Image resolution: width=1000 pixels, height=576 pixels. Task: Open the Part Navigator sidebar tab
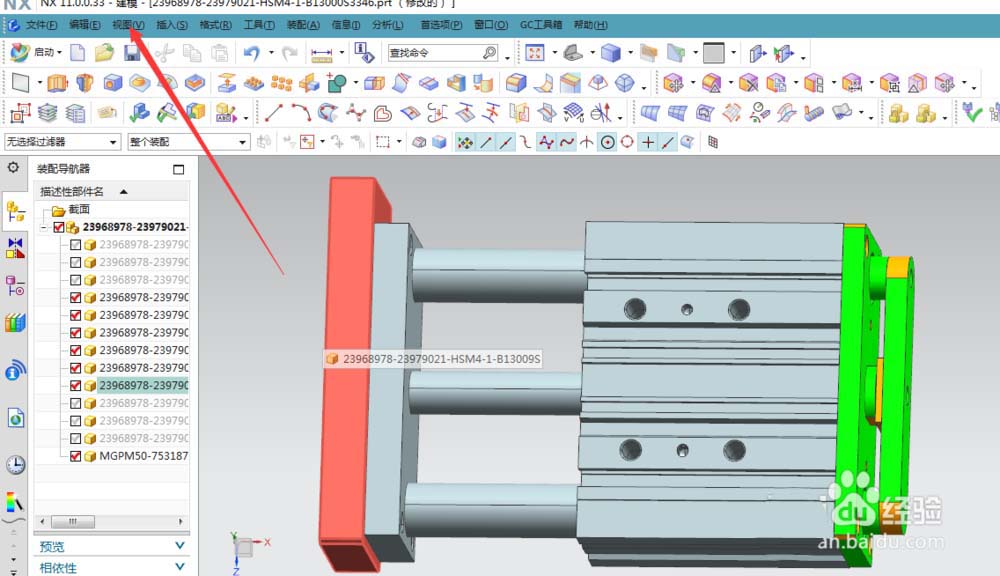click(x=15, y=286)
